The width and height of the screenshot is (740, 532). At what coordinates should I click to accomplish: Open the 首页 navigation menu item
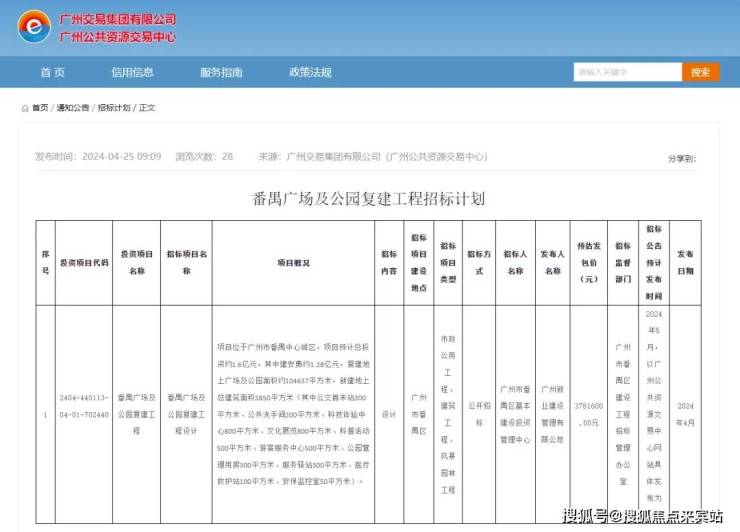pos(52,72)
